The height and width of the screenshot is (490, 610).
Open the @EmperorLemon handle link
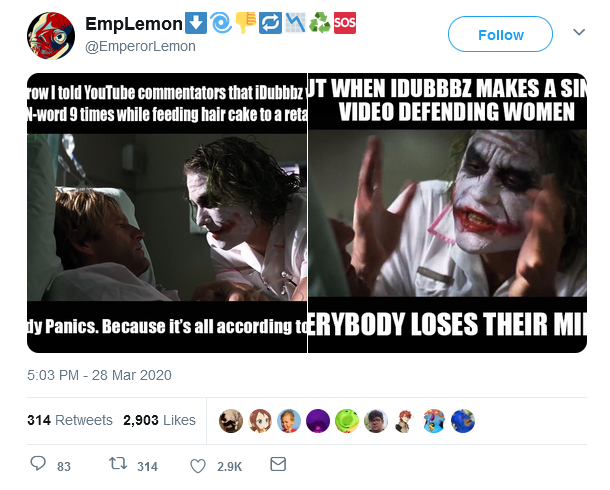[140, 46]
